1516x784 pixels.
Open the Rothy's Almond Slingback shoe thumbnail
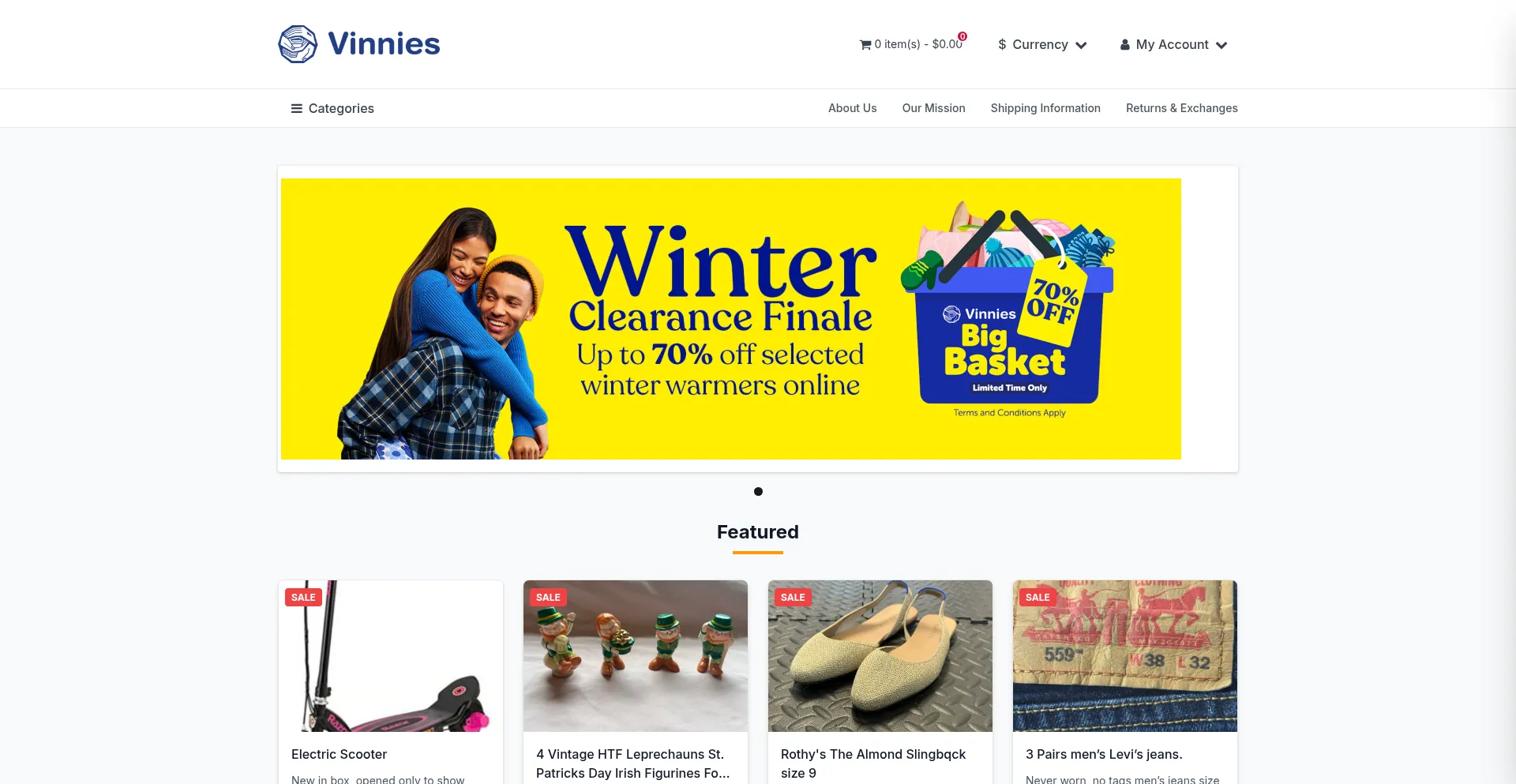click(880, 656)
